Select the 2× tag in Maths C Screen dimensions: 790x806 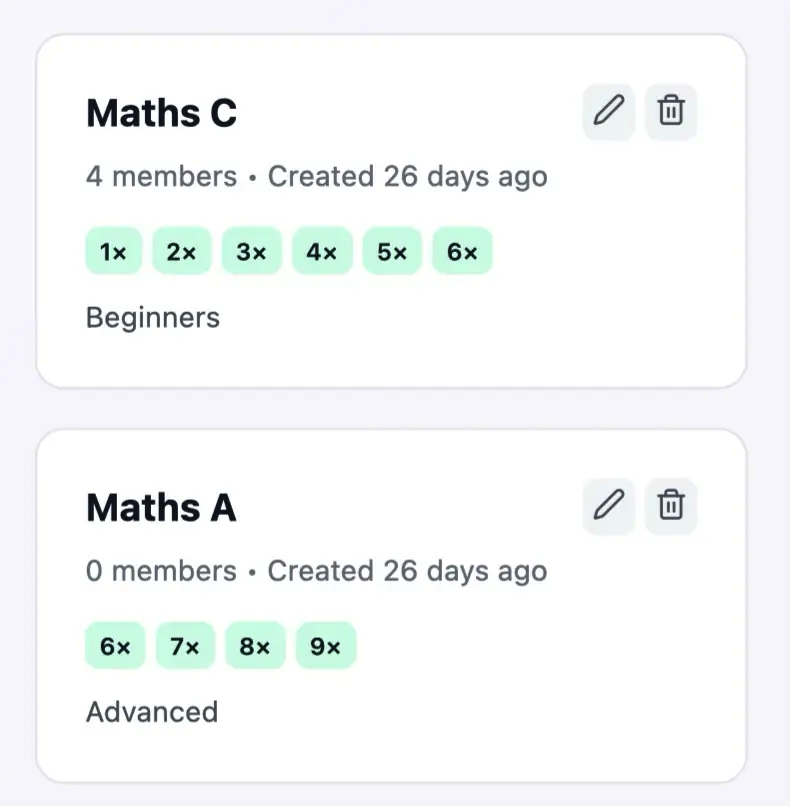(x=182, y=252)
